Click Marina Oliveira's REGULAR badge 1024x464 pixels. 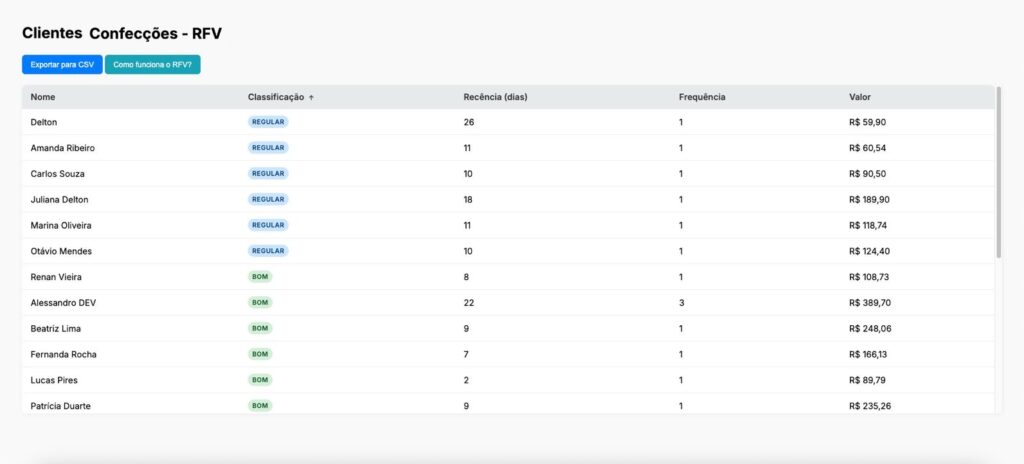click(x=268, y=225)
